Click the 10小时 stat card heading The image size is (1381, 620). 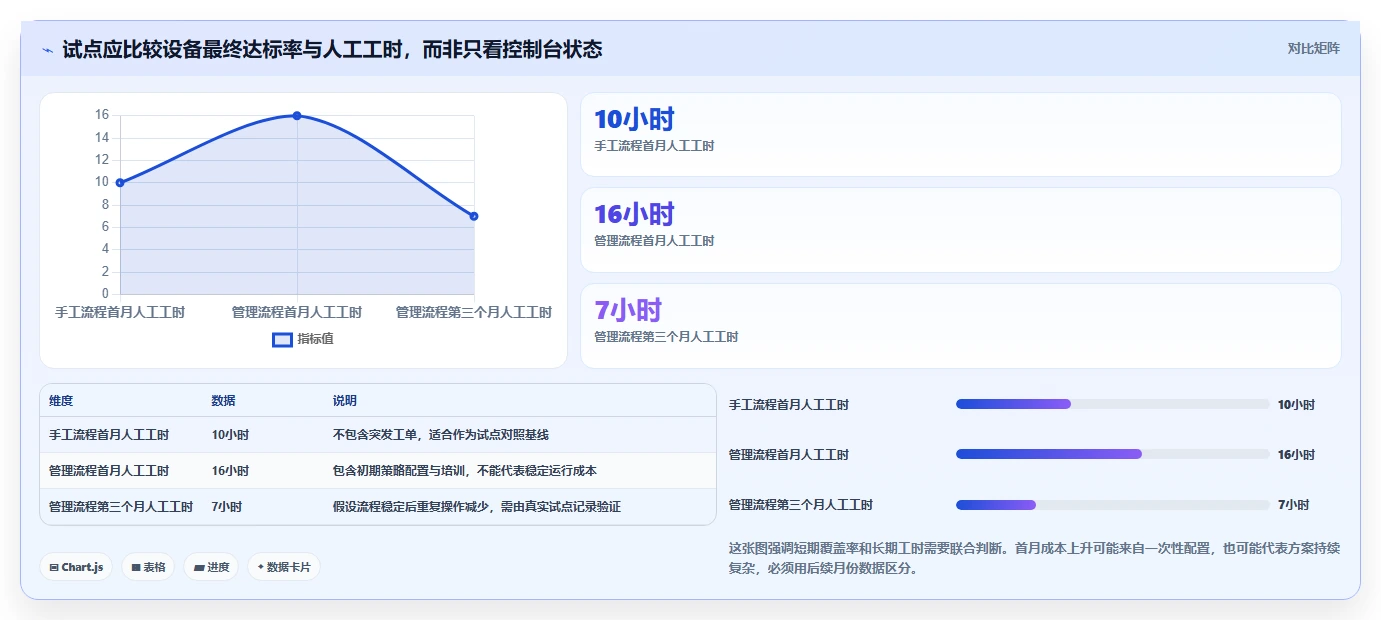click(634, 120)
